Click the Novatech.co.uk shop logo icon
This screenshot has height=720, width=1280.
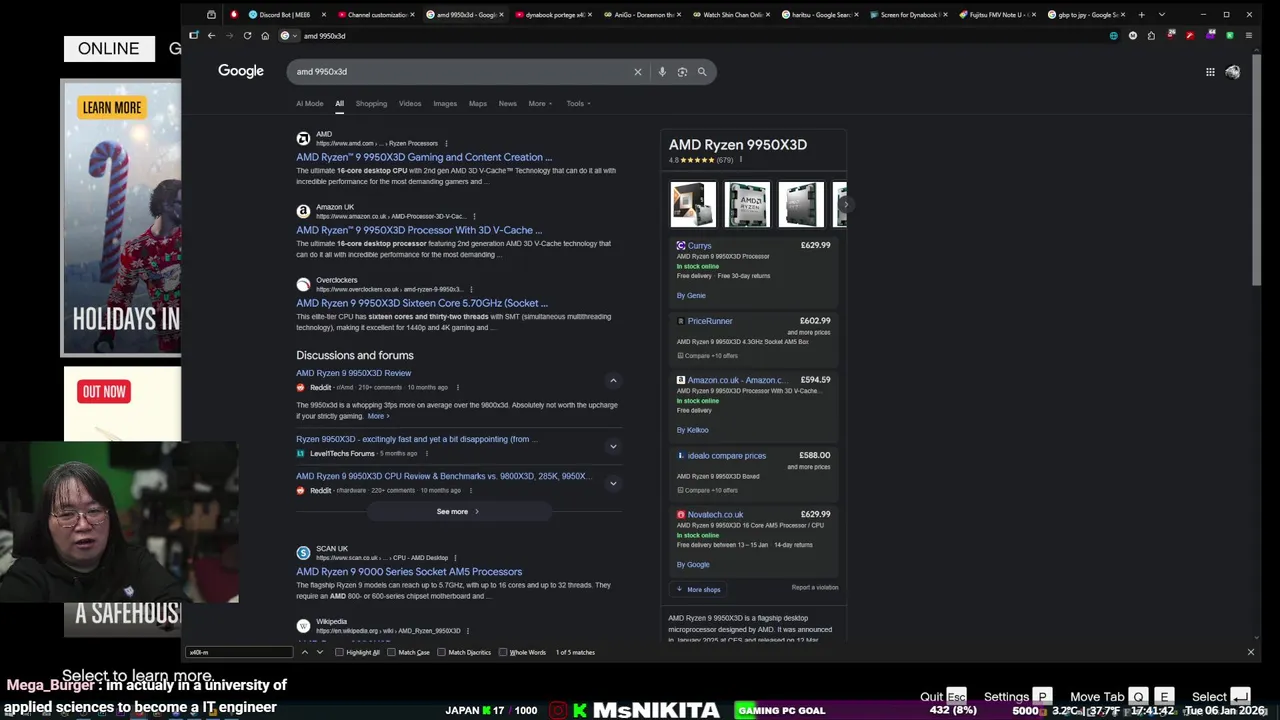(x=681, y=515)
